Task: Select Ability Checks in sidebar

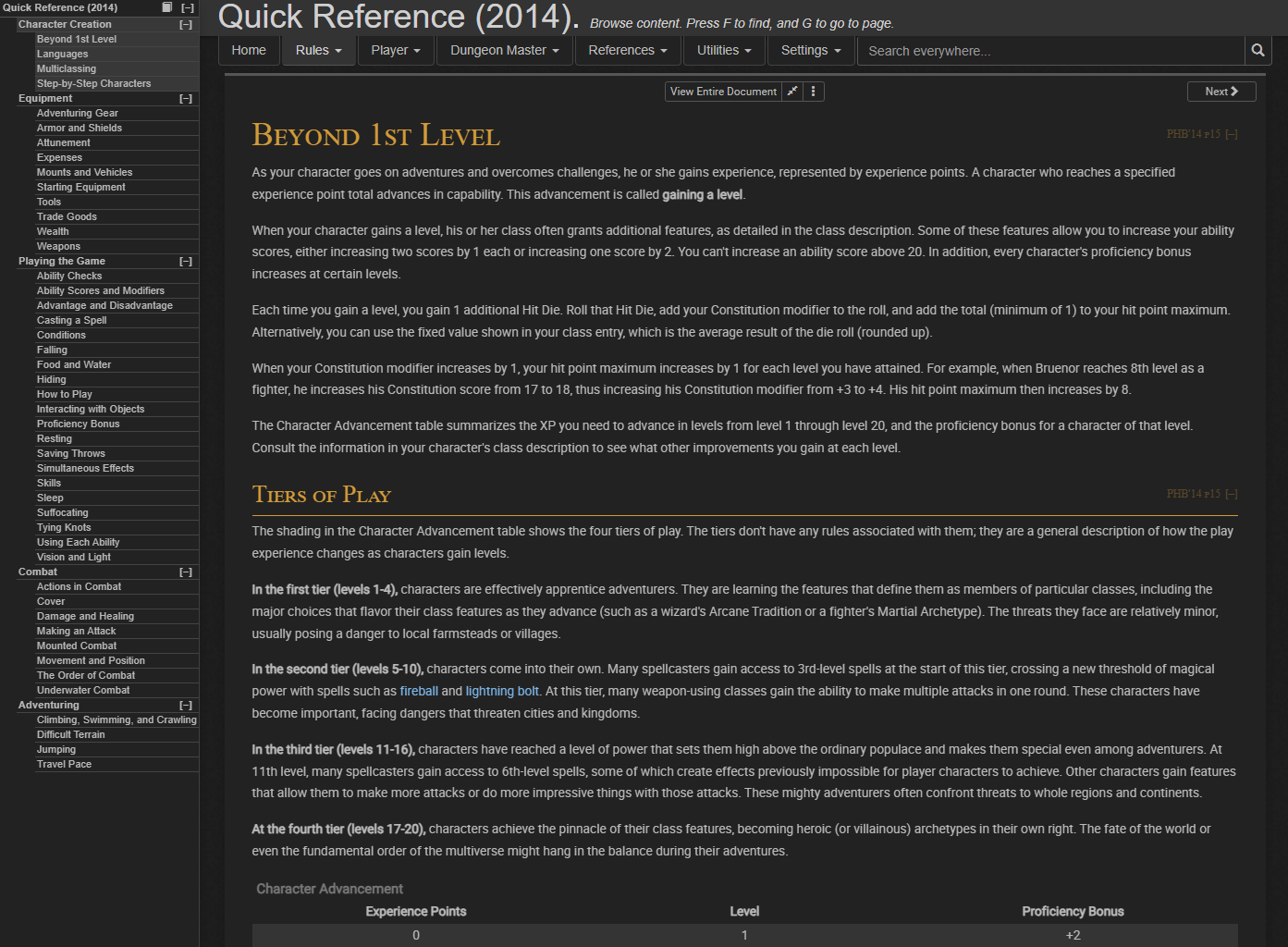Action: pos(117,277)
